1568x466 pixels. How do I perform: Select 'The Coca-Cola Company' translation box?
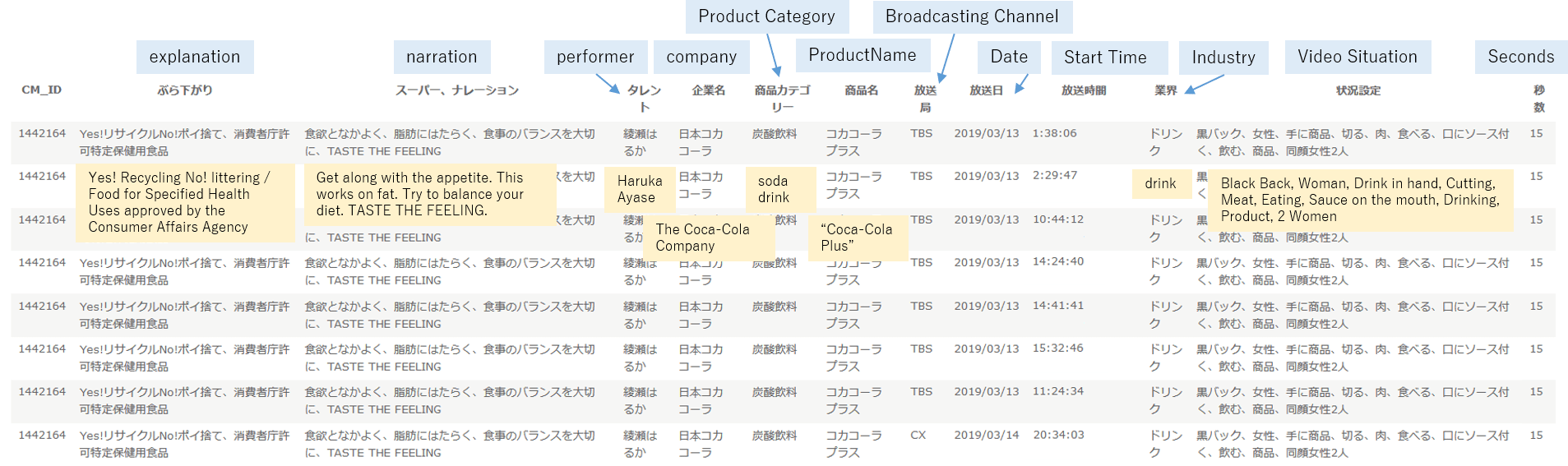[x=703, y=238]
